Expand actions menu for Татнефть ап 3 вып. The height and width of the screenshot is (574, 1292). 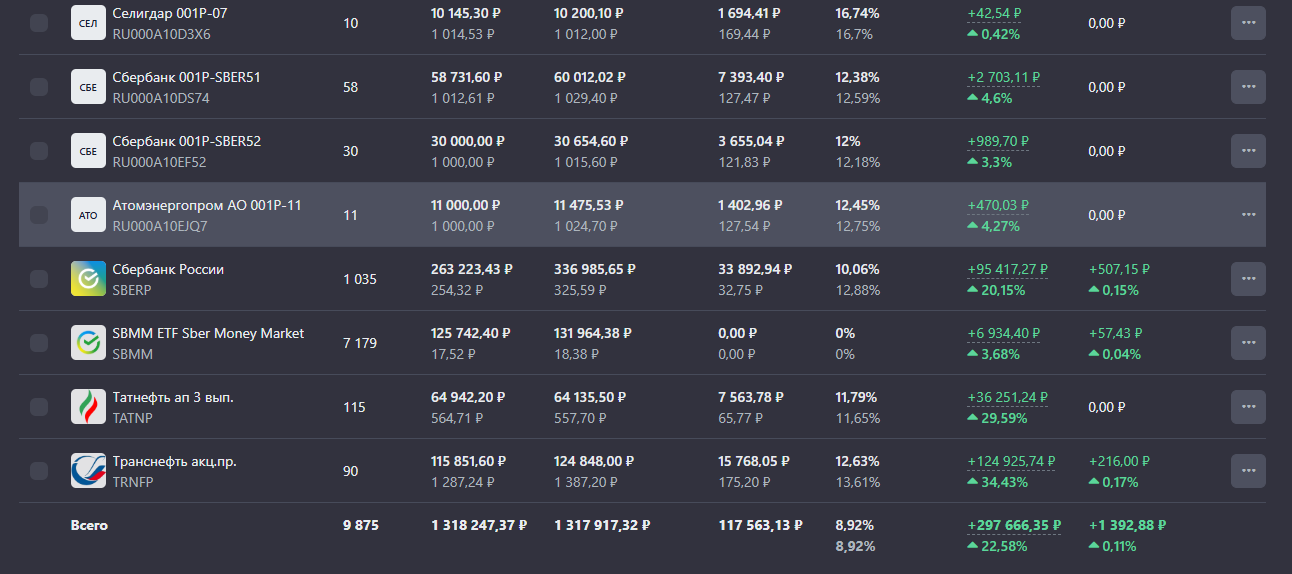tap(1248, 407)
